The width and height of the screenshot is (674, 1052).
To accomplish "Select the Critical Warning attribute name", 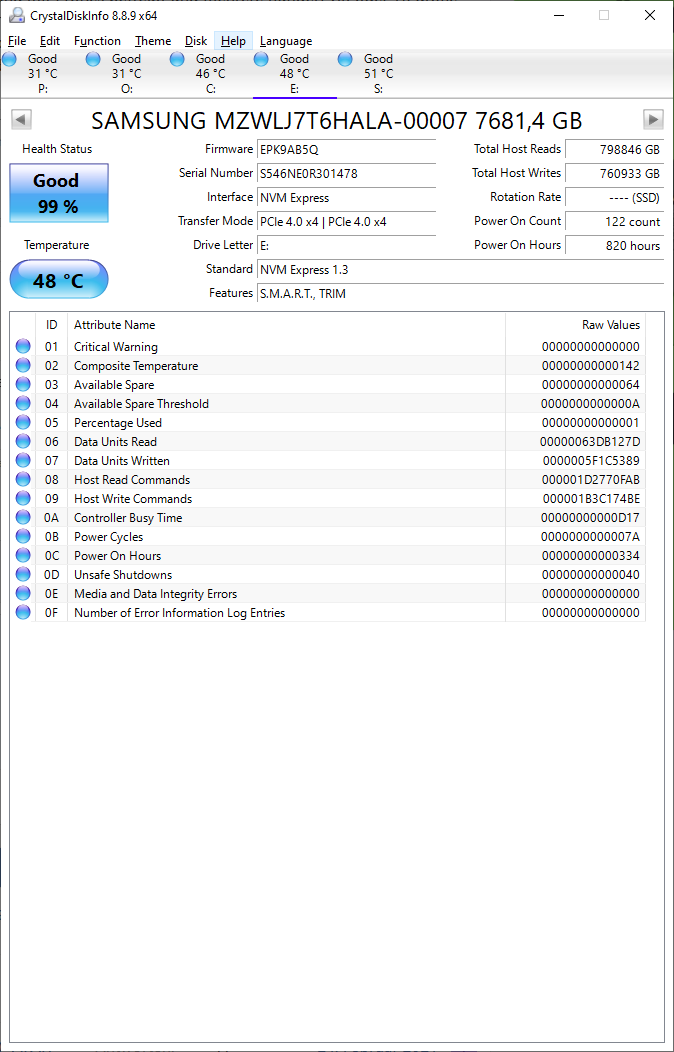I will [x=116, y=347].
